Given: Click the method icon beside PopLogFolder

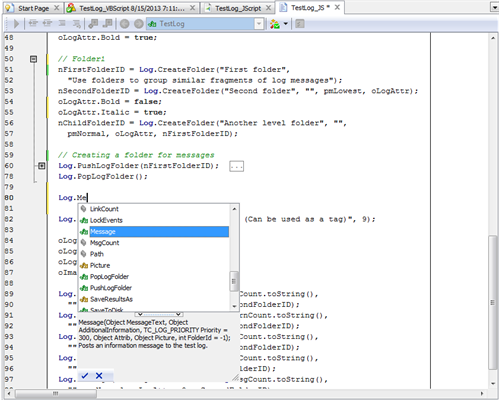Looking at the screenshot, I should 84,277.
